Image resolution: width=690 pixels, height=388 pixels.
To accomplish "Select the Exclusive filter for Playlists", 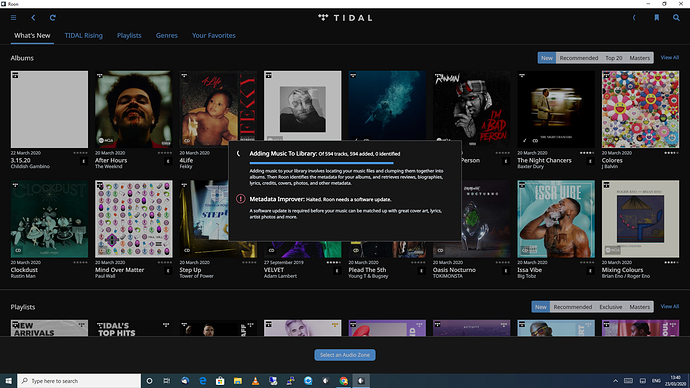I will pyautogui.click(x=611, y=307).
